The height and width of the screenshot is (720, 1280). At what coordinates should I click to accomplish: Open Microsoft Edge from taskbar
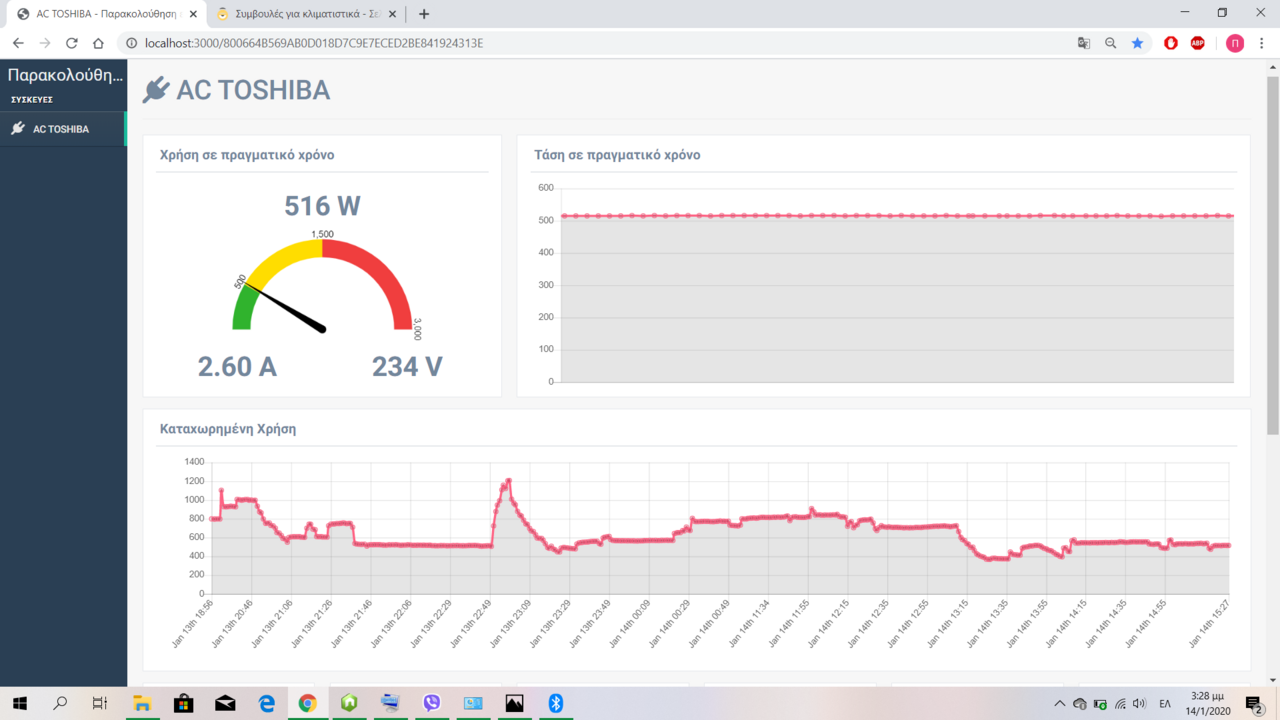(266, 704)
